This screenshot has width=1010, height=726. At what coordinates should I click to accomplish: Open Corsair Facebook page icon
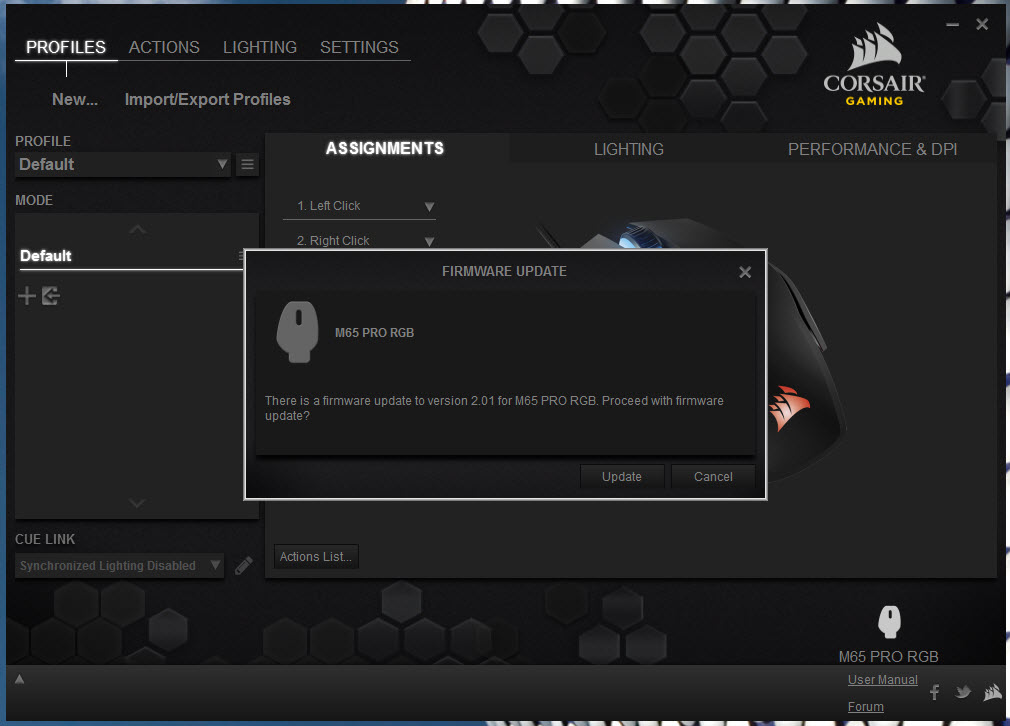[x=935, y=693]
